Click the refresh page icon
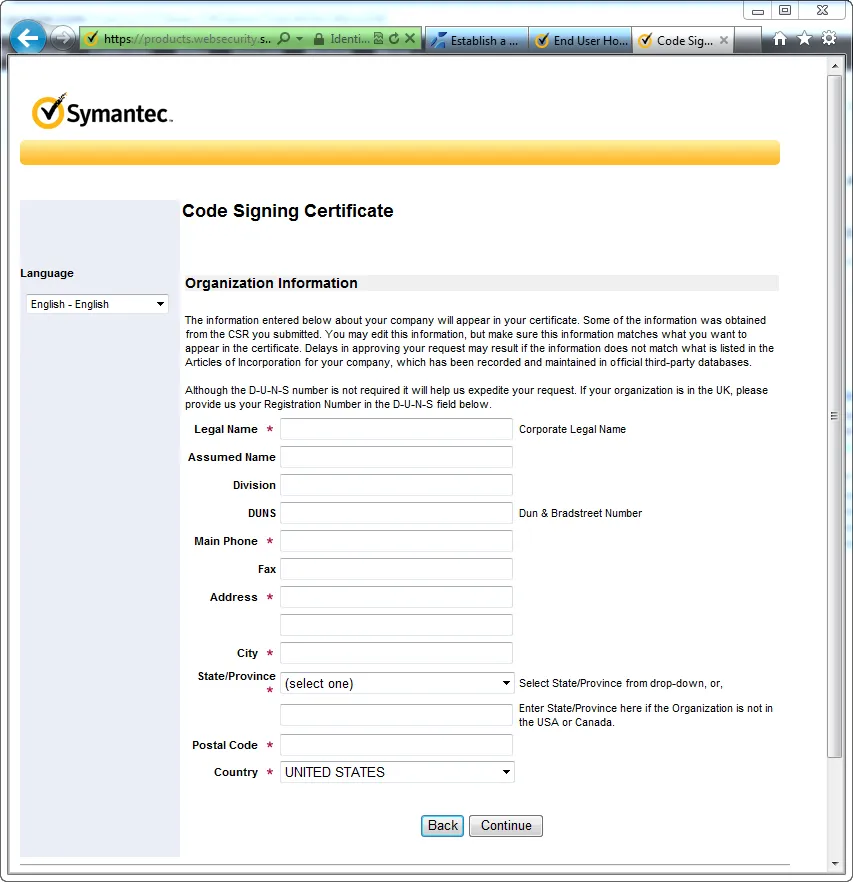The width and height of the screenshot is (853, 882). pos(394,38)
